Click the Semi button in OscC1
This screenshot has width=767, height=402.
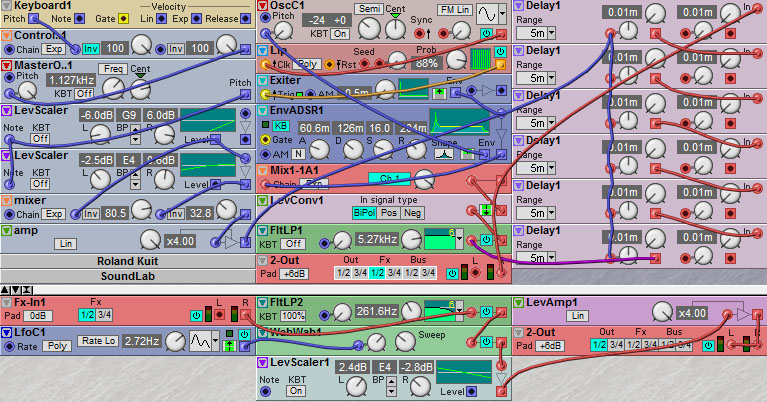(369, 9)
